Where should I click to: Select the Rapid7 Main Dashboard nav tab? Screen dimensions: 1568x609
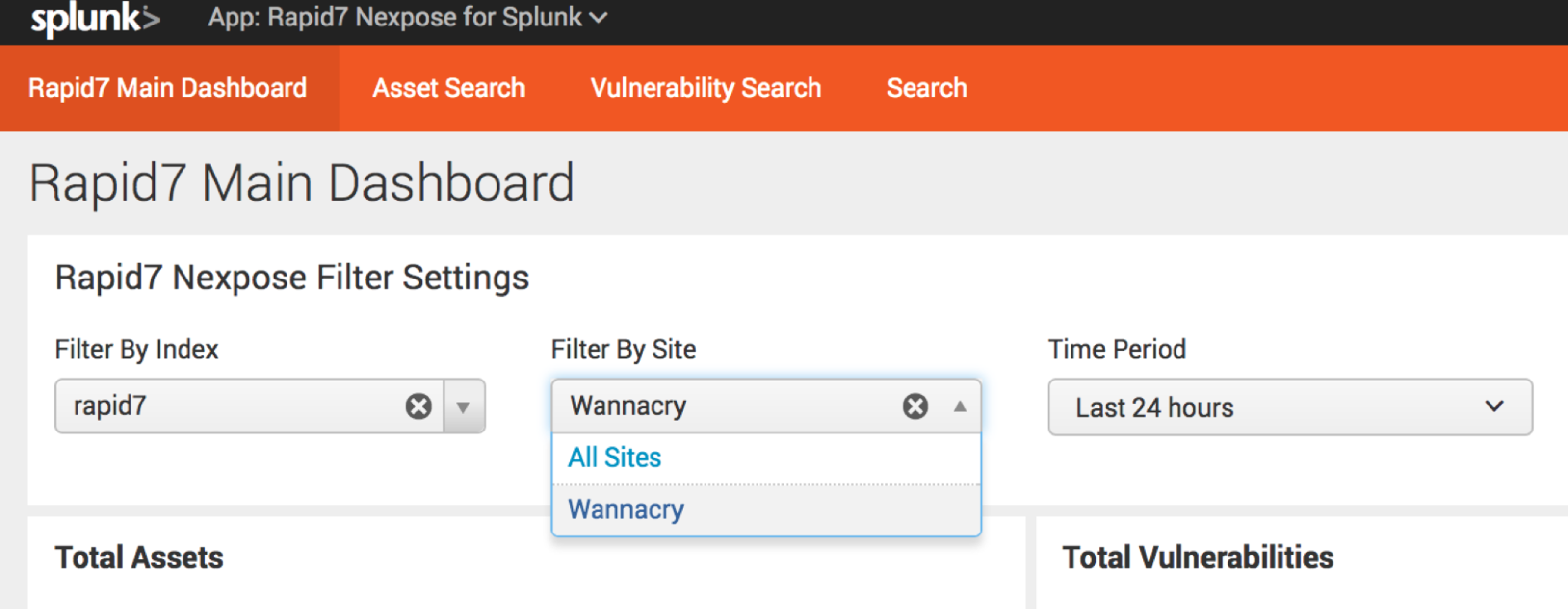coord(168,88)
